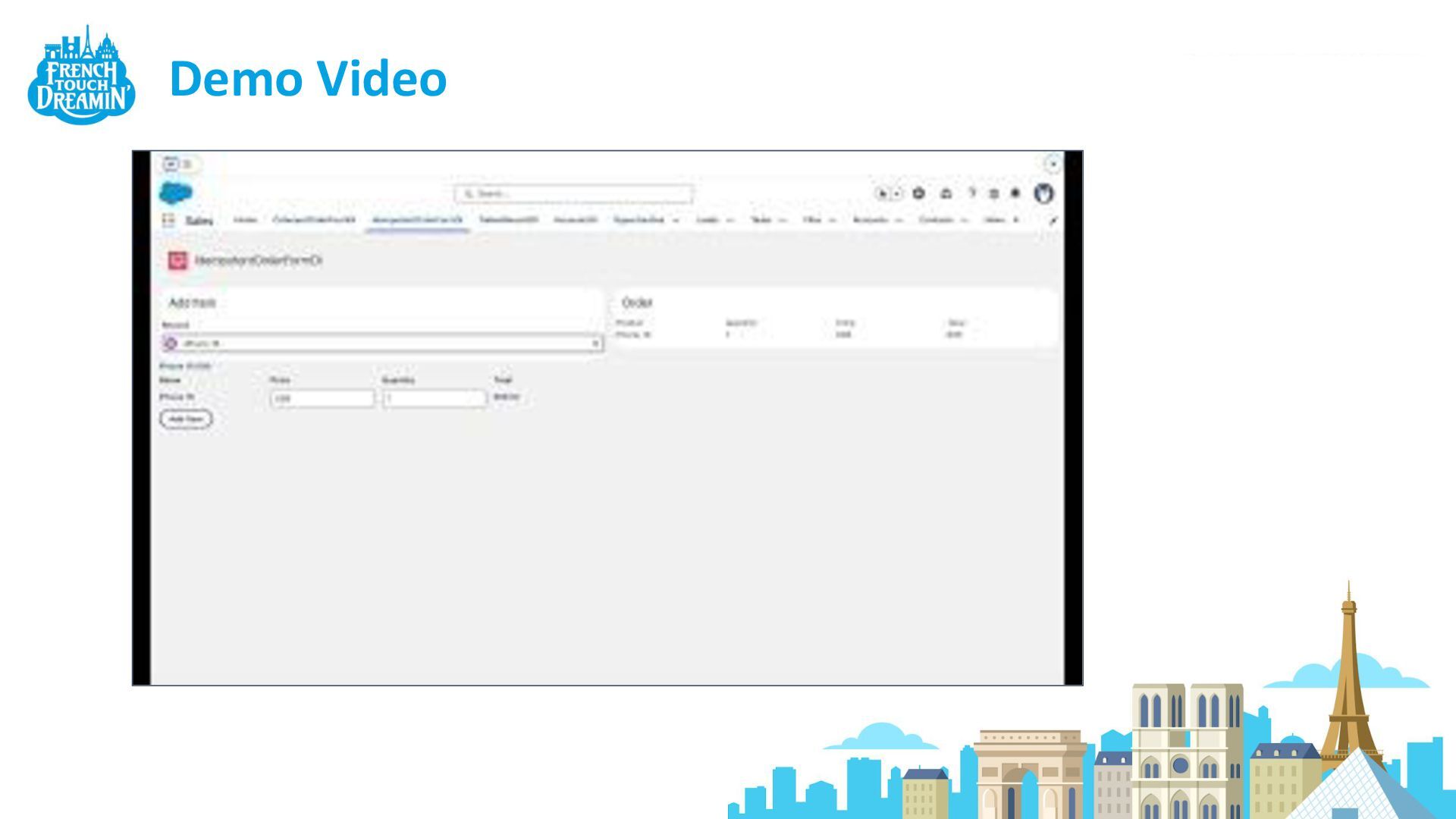Open the user avatar profile menu
1456x819 pixels.
tap(1043, 193)
